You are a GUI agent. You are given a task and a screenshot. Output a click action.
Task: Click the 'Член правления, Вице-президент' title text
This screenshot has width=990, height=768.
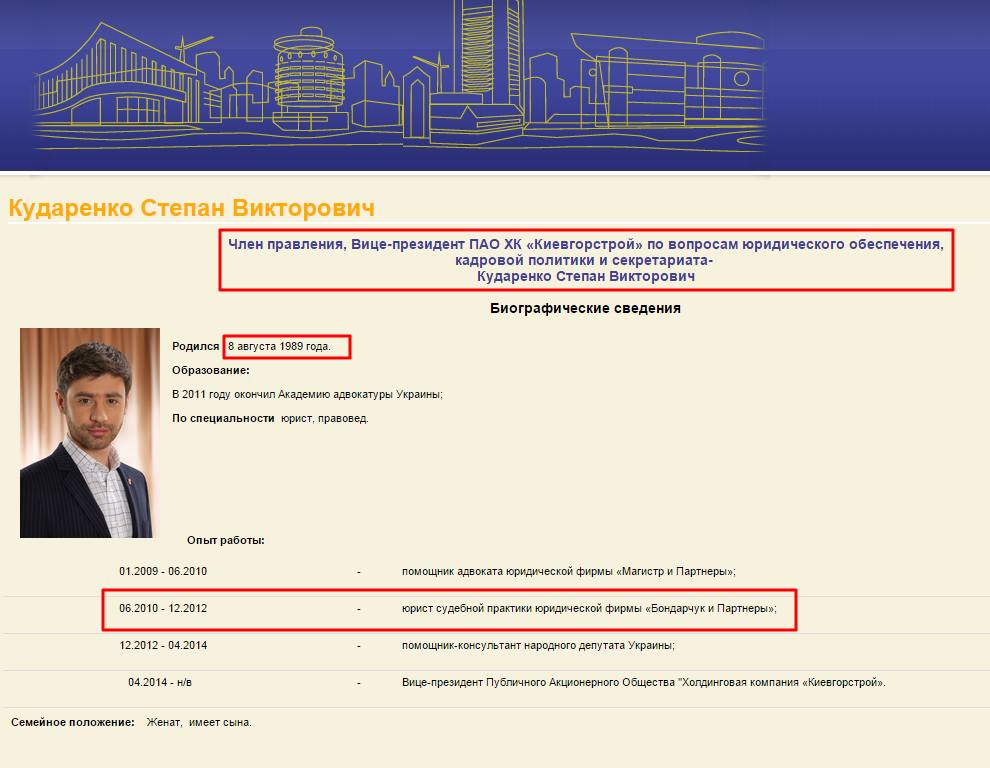coord(585,244)
